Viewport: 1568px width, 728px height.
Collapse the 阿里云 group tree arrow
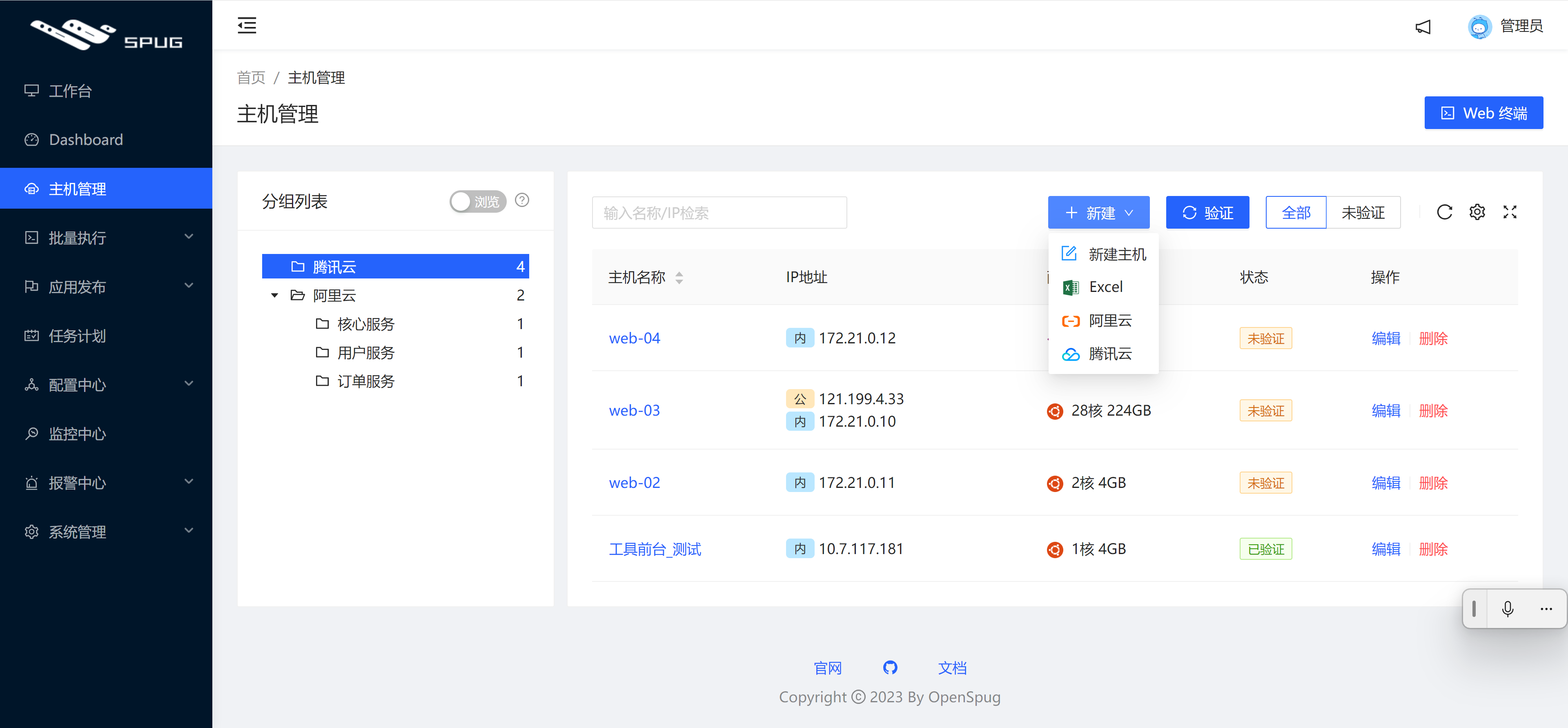pos(274,295)
